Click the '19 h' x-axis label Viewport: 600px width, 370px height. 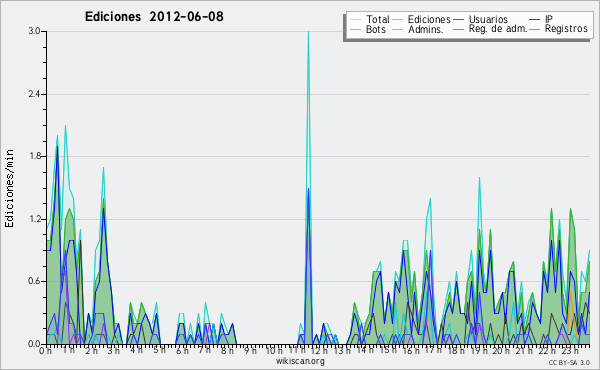pos(478,351)
